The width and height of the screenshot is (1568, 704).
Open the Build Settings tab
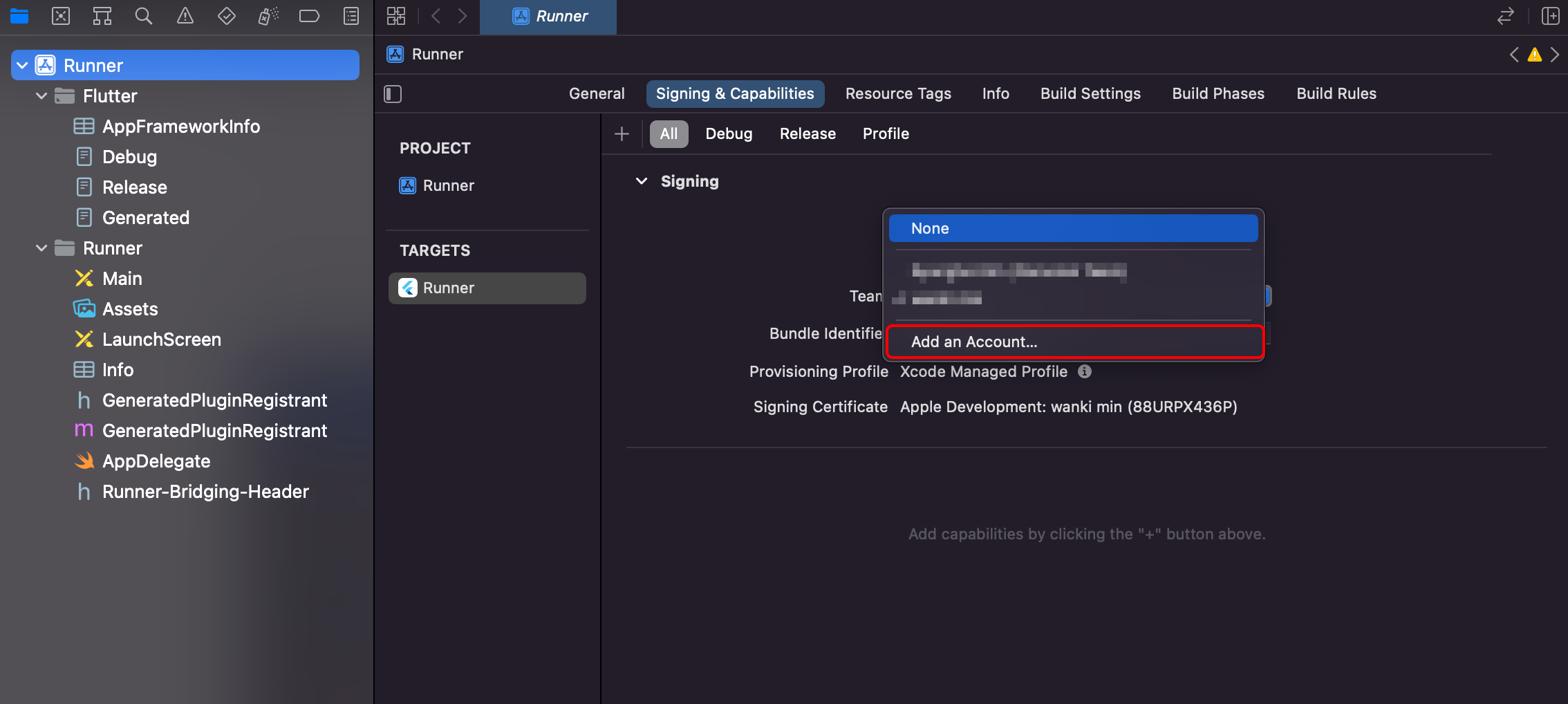[1090, 94]
